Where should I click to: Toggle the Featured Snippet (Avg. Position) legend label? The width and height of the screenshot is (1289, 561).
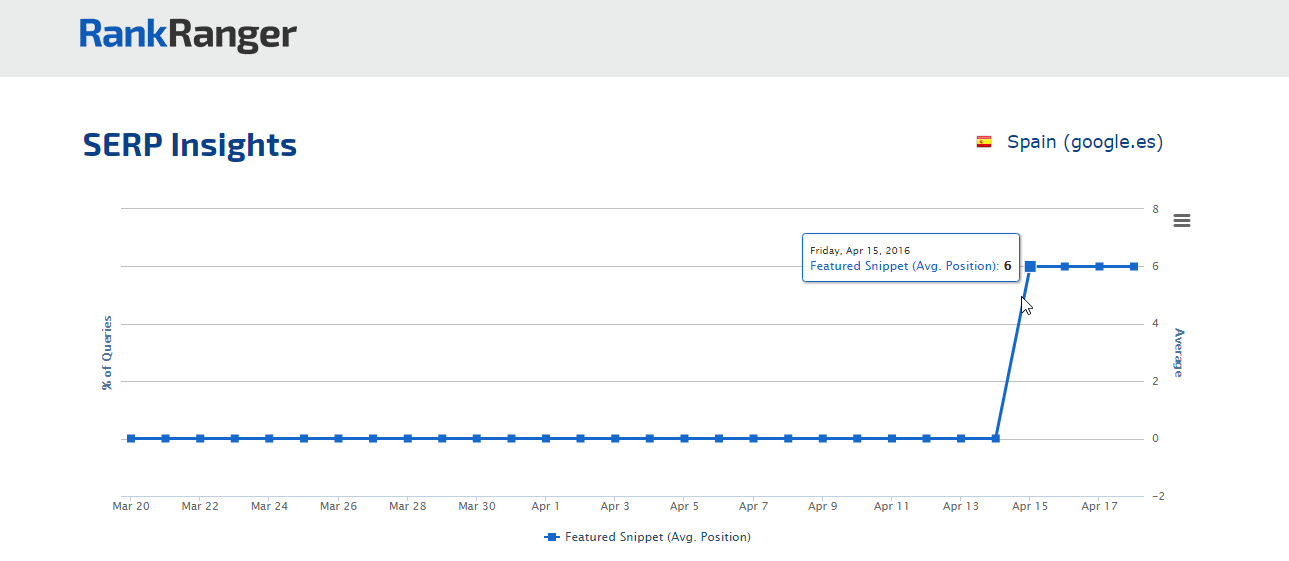coord(657,537)
